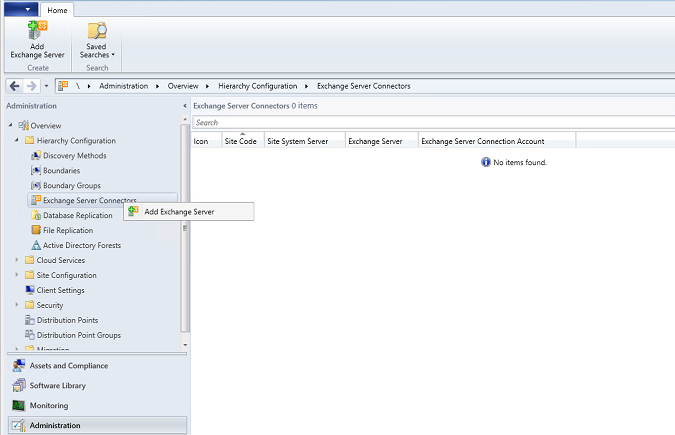This screenshot has height=435, width=675.
Task: Open the Distribution Point Groups icon
Action: point(30,335)
